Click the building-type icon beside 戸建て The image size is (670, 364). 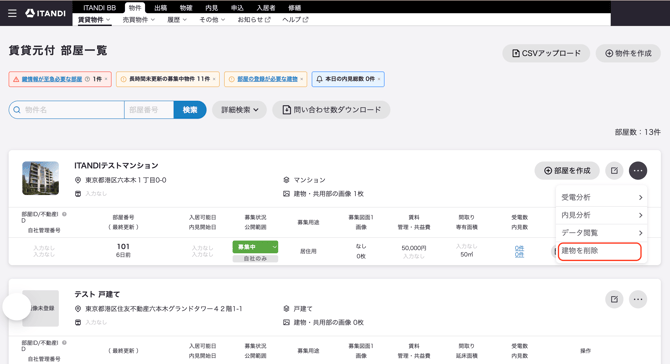(x=286, y=308)
